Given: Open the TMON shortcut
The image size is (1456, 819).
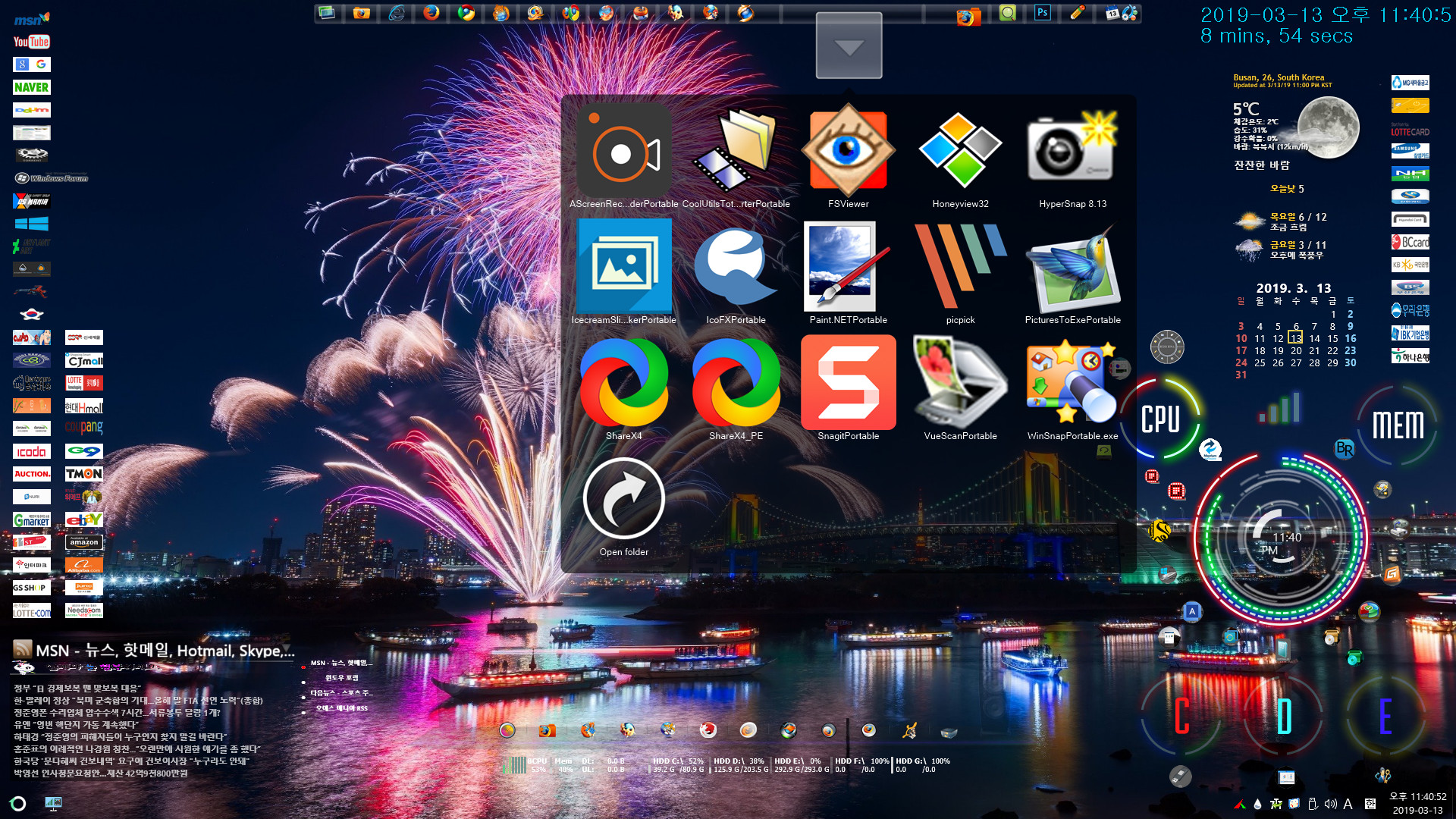Looking at the screenshot, I should pyautogui.click(x=83, y=474).
